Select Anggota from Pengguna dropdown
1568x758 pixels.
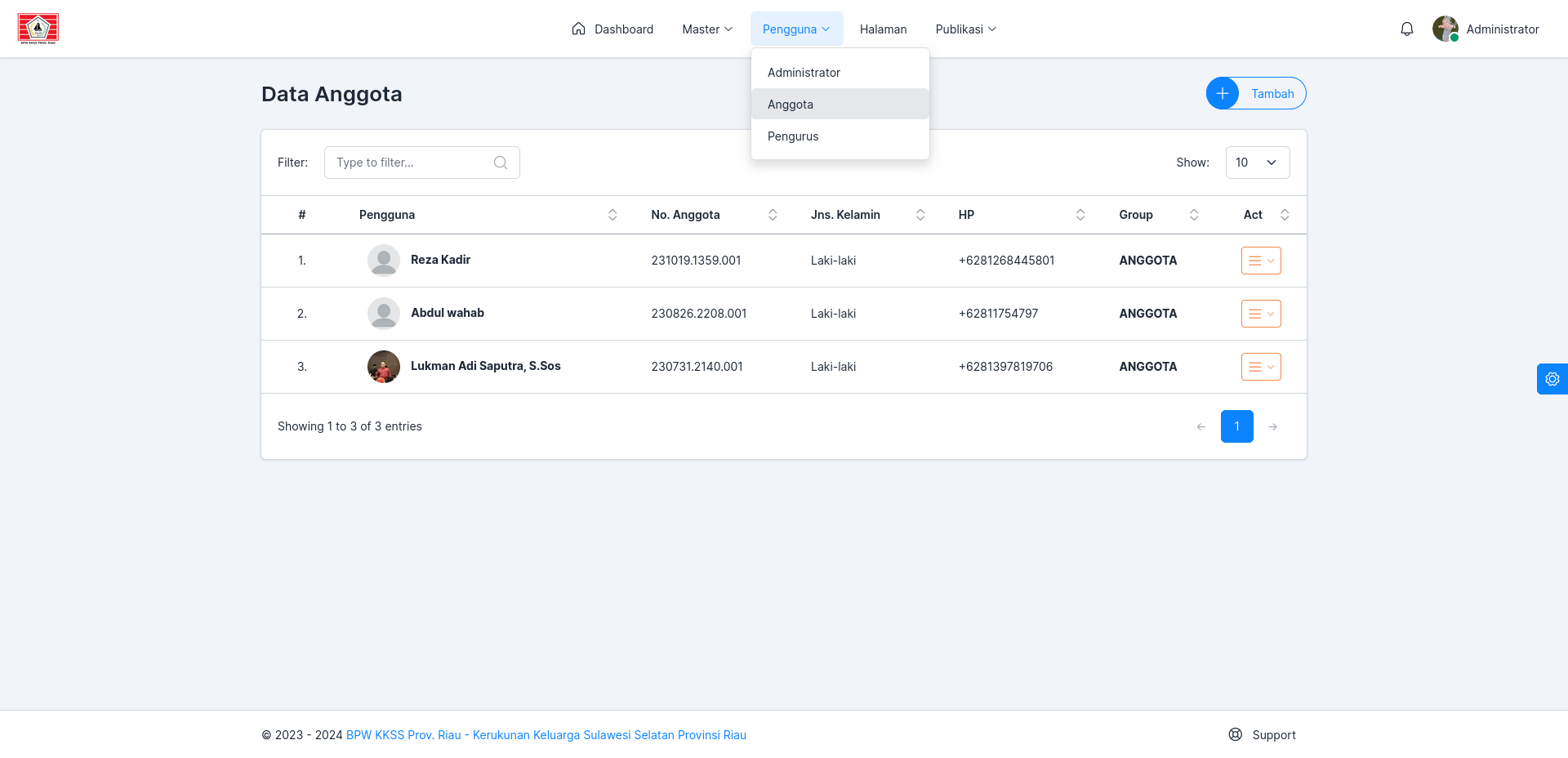840,105
